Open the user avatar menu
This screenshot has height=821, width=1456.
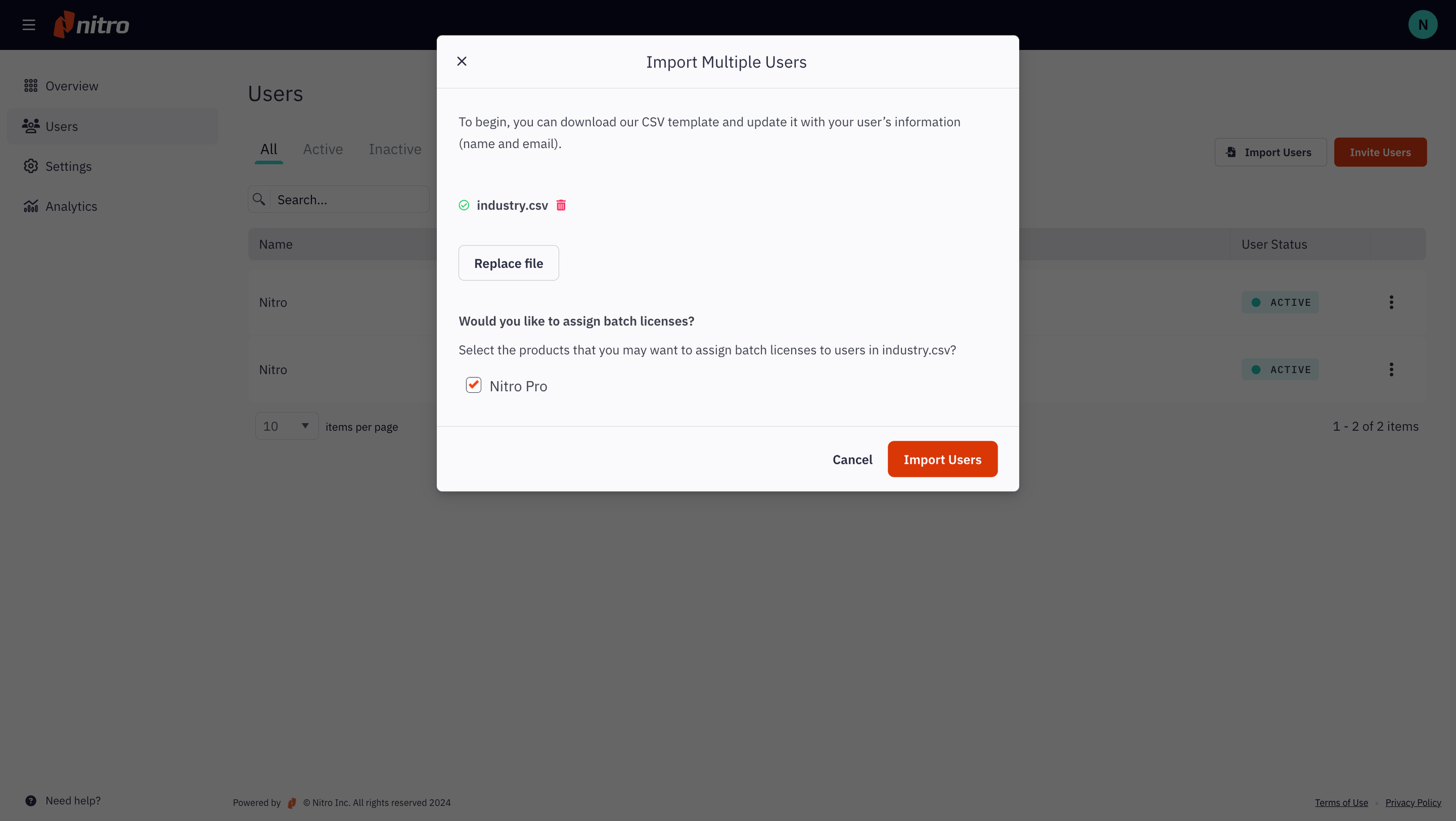(1422, 25)
